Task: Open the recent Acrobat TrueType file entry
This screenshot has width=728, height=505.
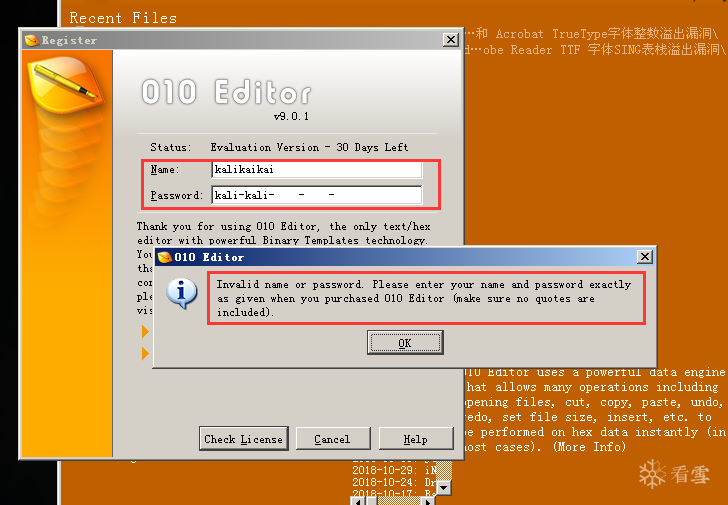Action: [592, 33]
